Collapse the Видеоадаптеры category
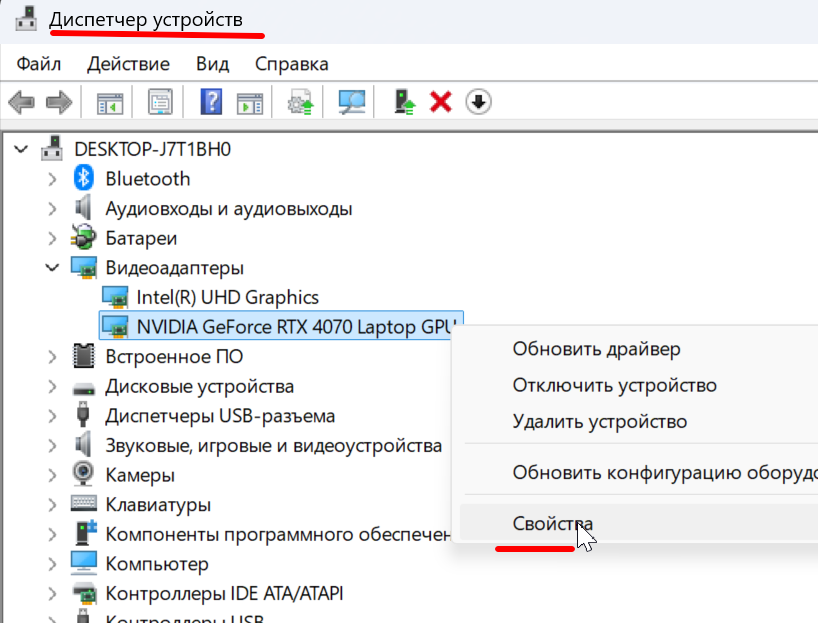Image resolution: width=818 pixels, height=623 pixels. (52, 268)
